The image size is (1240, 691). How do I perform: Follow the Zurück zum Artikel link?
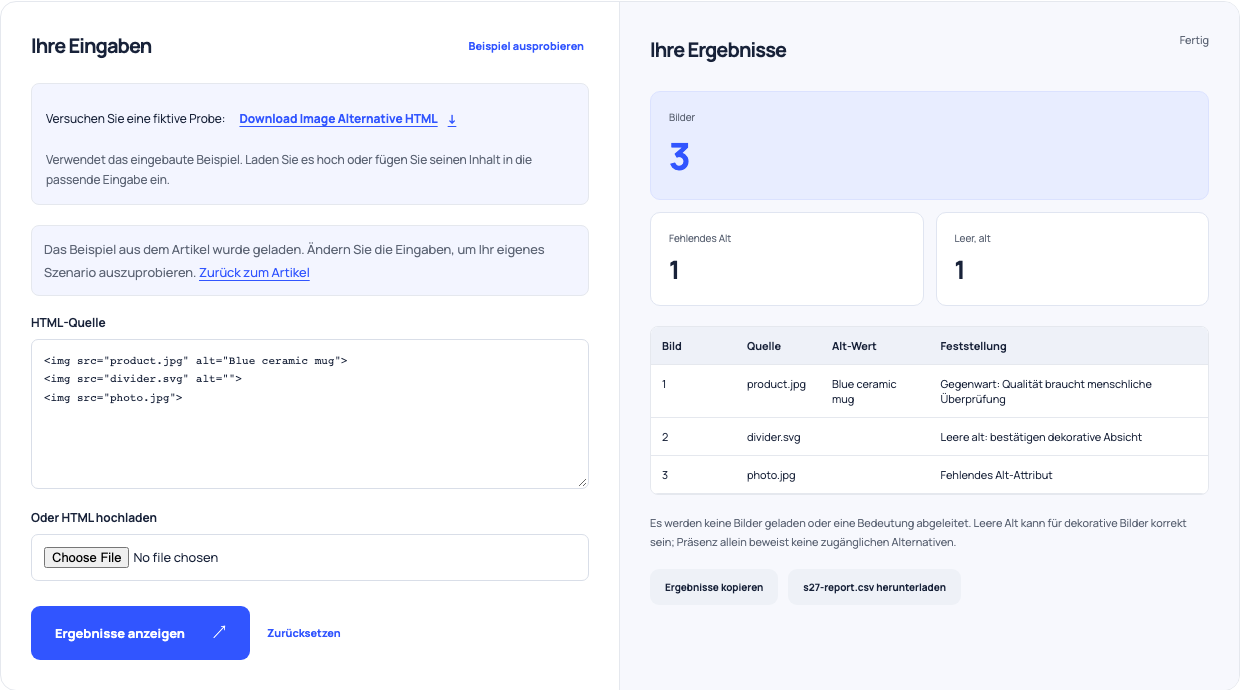(254, 273)
